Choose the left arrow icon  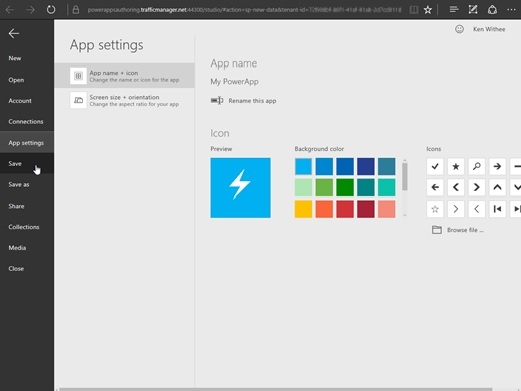pos(435,187)
